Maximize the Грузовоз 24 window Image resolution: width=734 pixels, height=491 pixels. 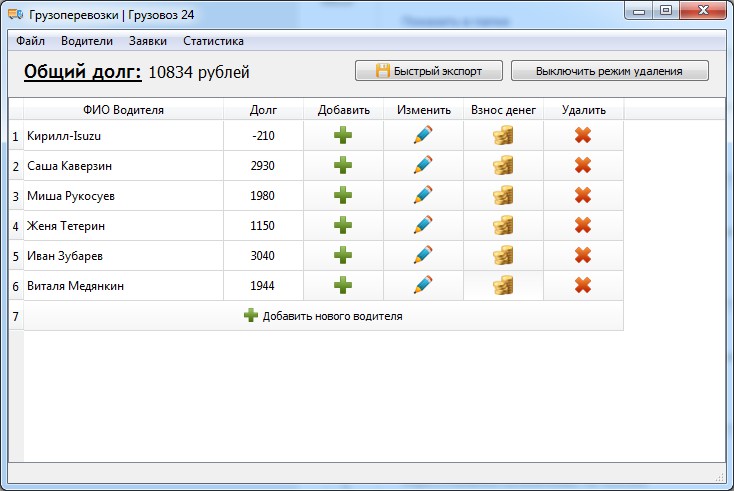pos(666,11)
